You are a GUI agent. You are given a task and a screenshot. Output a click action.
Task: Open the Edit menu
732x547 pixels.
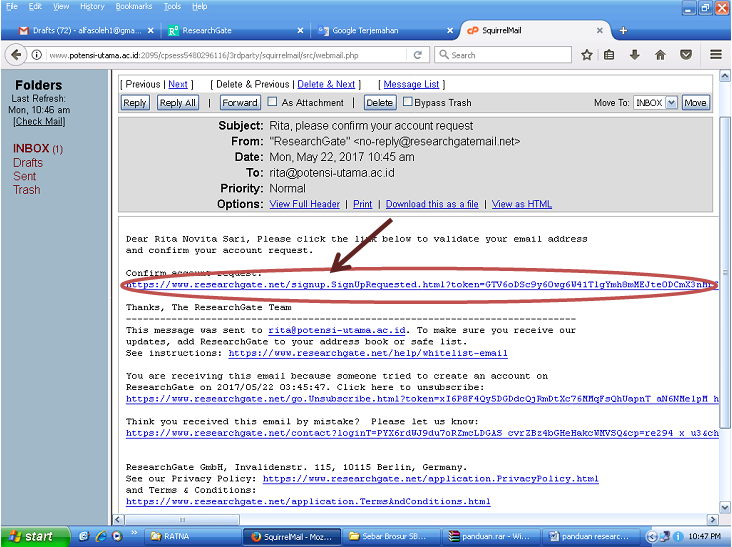click(35, 7)
